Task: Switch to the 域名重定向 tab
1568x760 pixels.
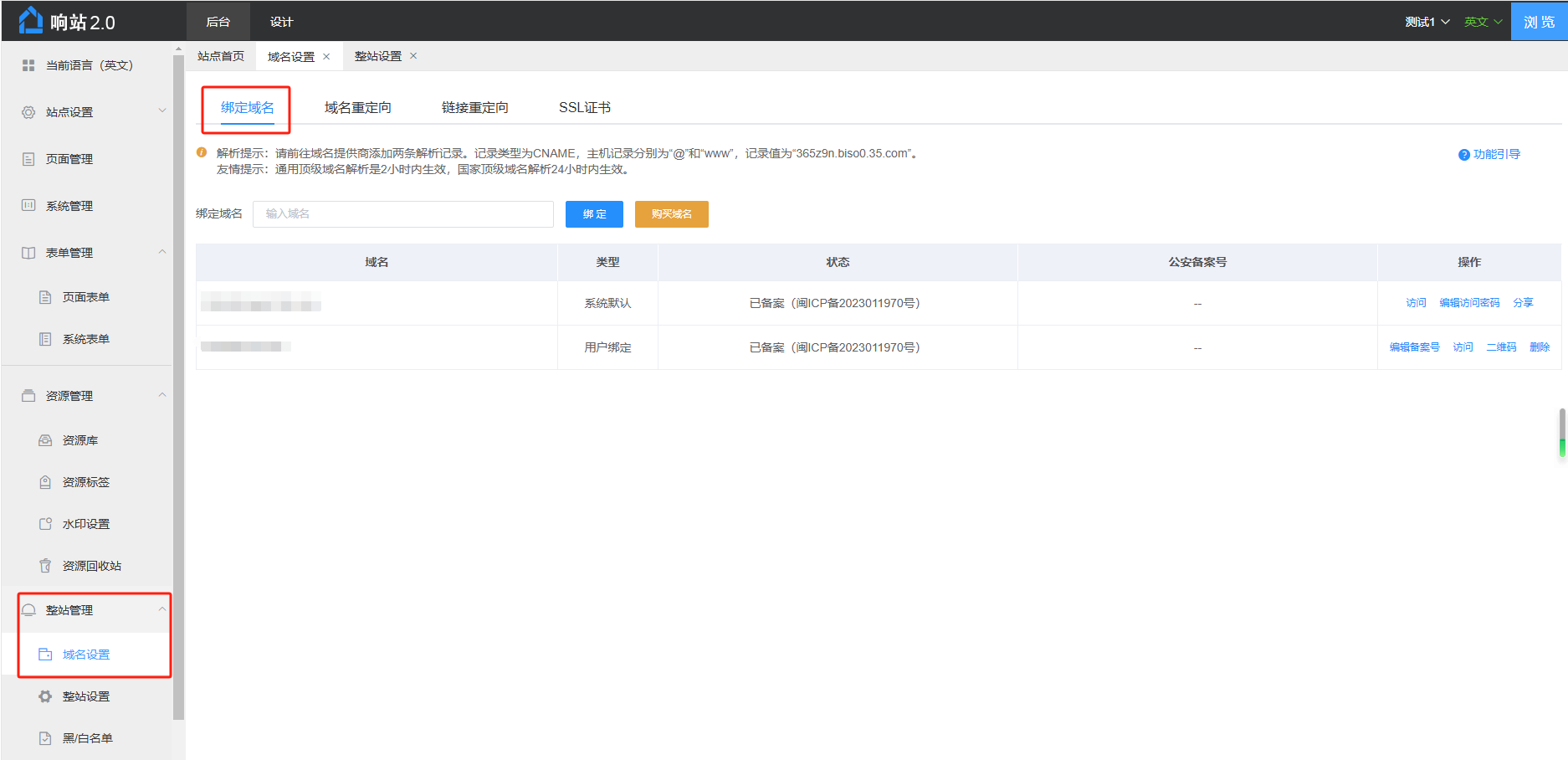Action: pos(357,108)
